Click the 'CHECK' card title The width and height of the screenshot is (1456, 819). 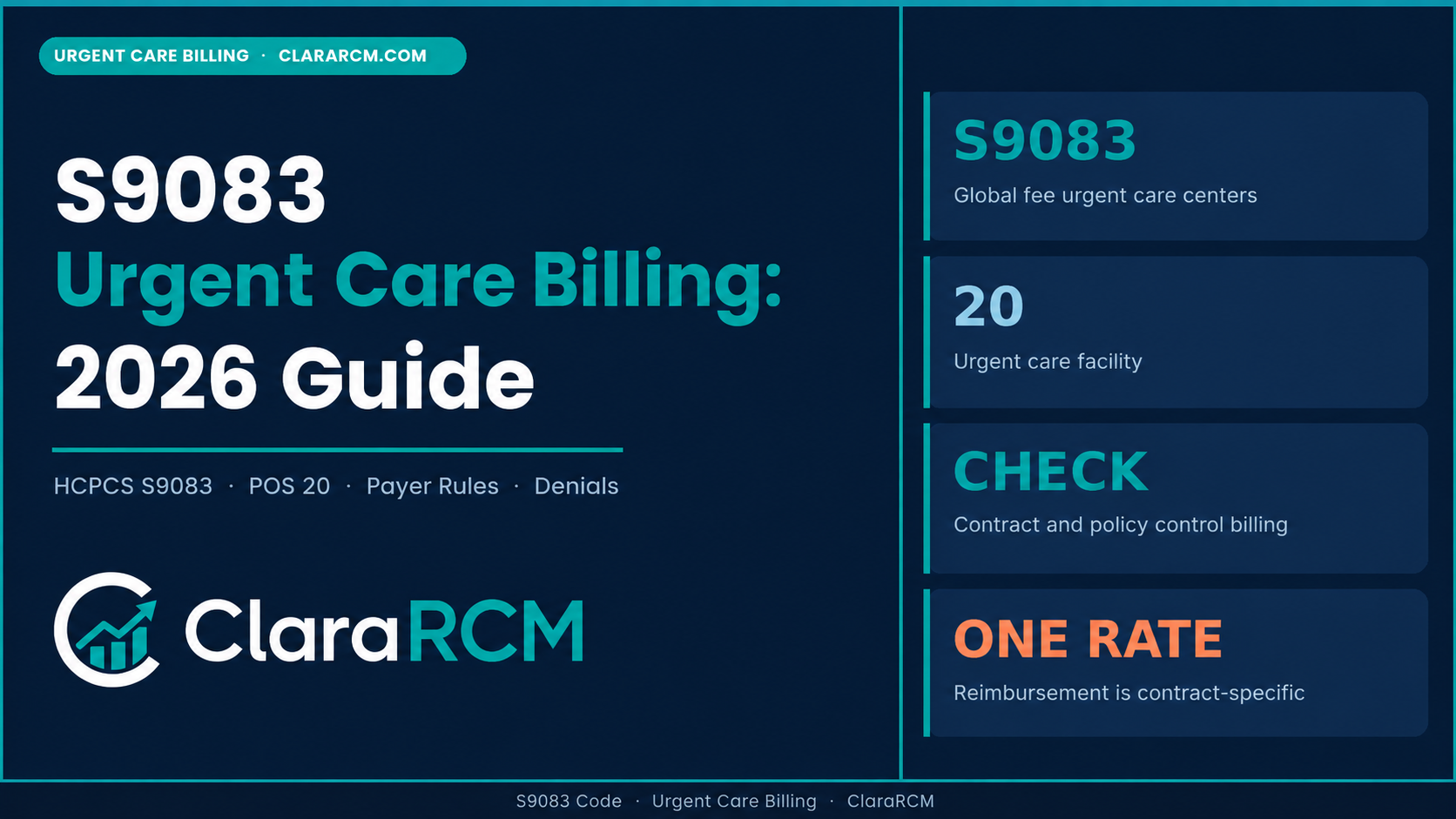point(1051,472)
